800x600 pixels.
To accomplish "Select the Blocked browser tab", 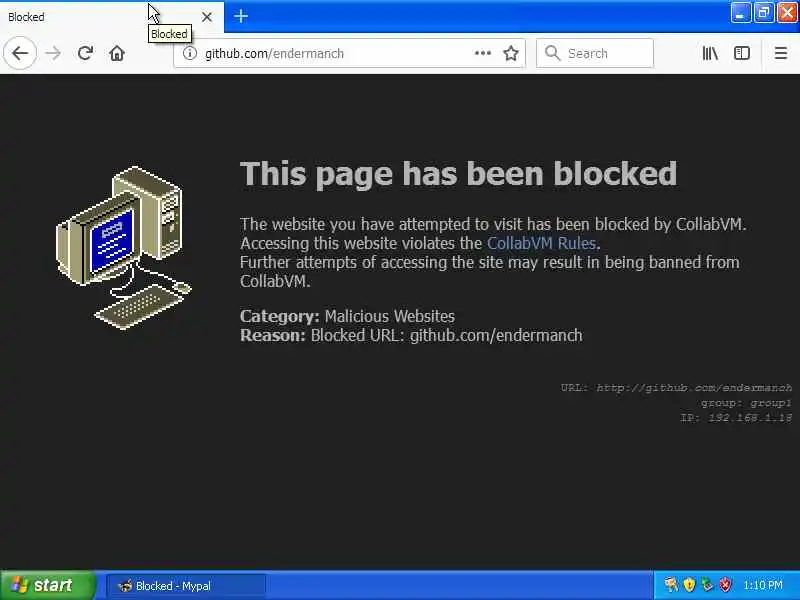I will pos(112,17).
